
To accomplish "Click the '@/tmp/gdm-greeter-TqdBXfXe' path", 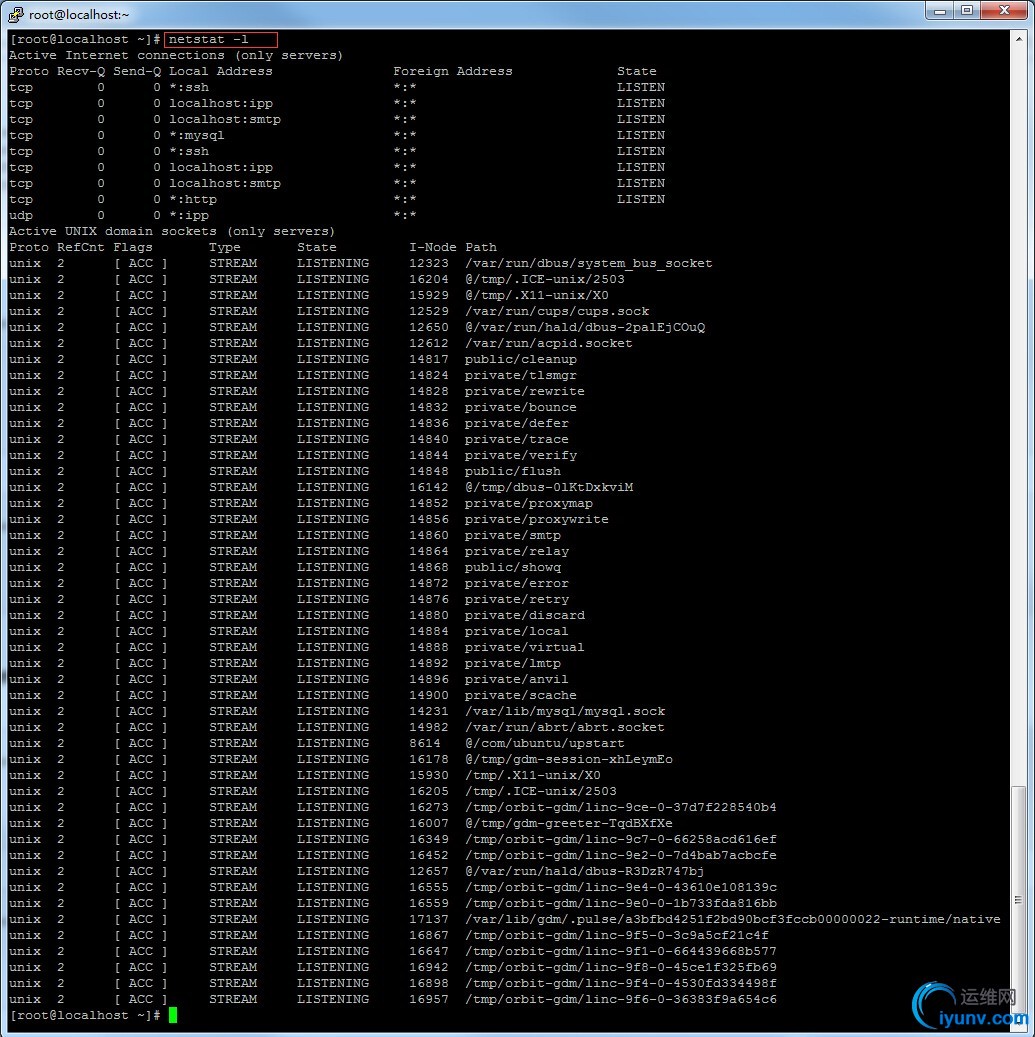I will point(569,823).
